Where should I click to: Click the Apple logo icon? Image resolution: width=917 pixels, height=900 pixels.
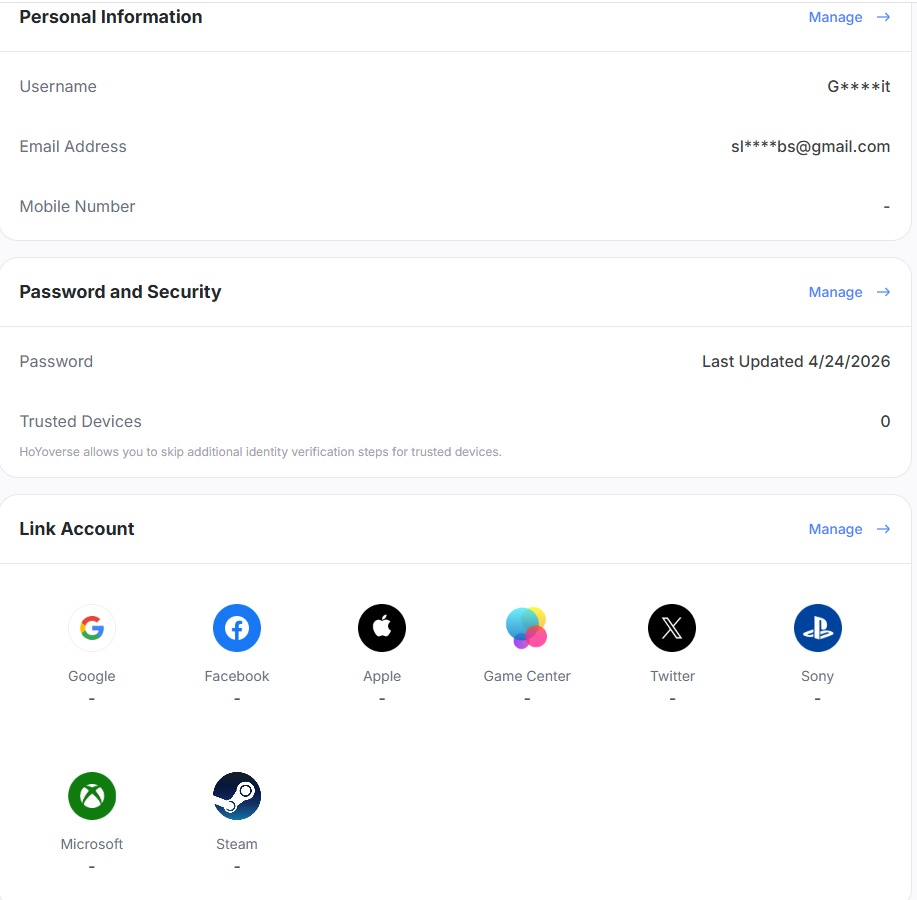(x=382, y=628)
